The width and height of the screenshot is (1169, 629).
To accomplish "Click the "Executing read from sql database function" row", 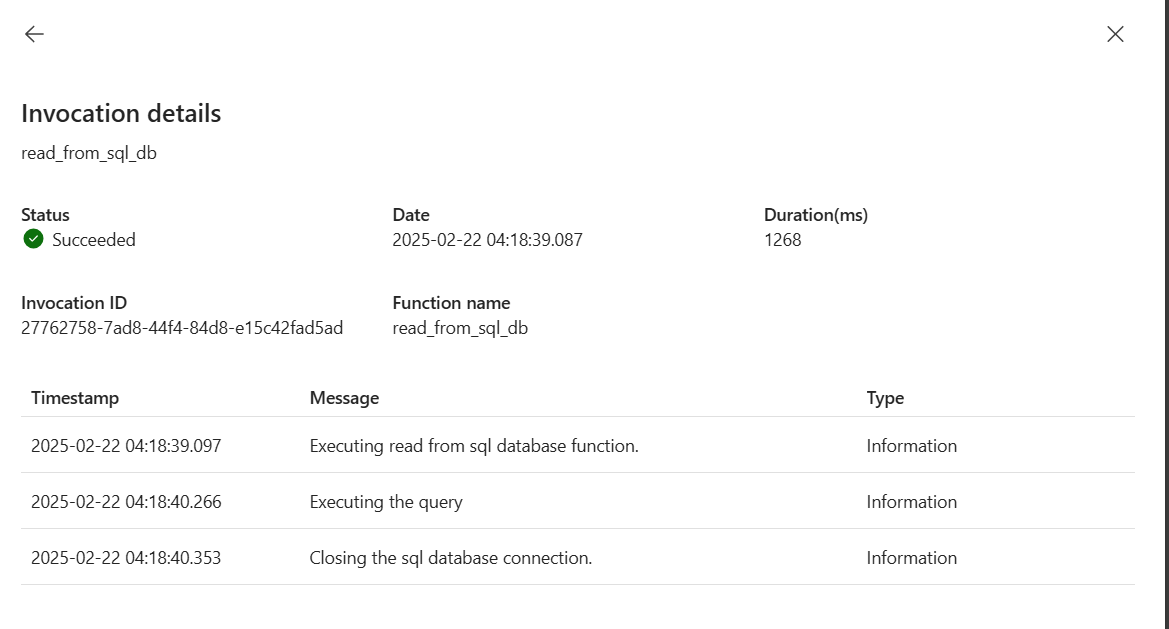I will click(474, 446).
